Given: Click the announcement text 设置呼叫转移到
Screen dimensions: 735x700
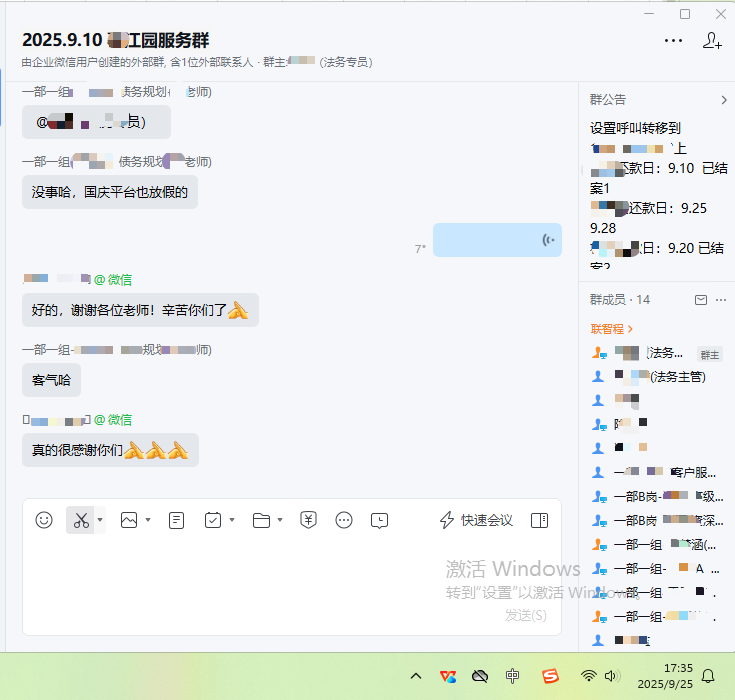Looking at the screenshot, I should point(635,128).
